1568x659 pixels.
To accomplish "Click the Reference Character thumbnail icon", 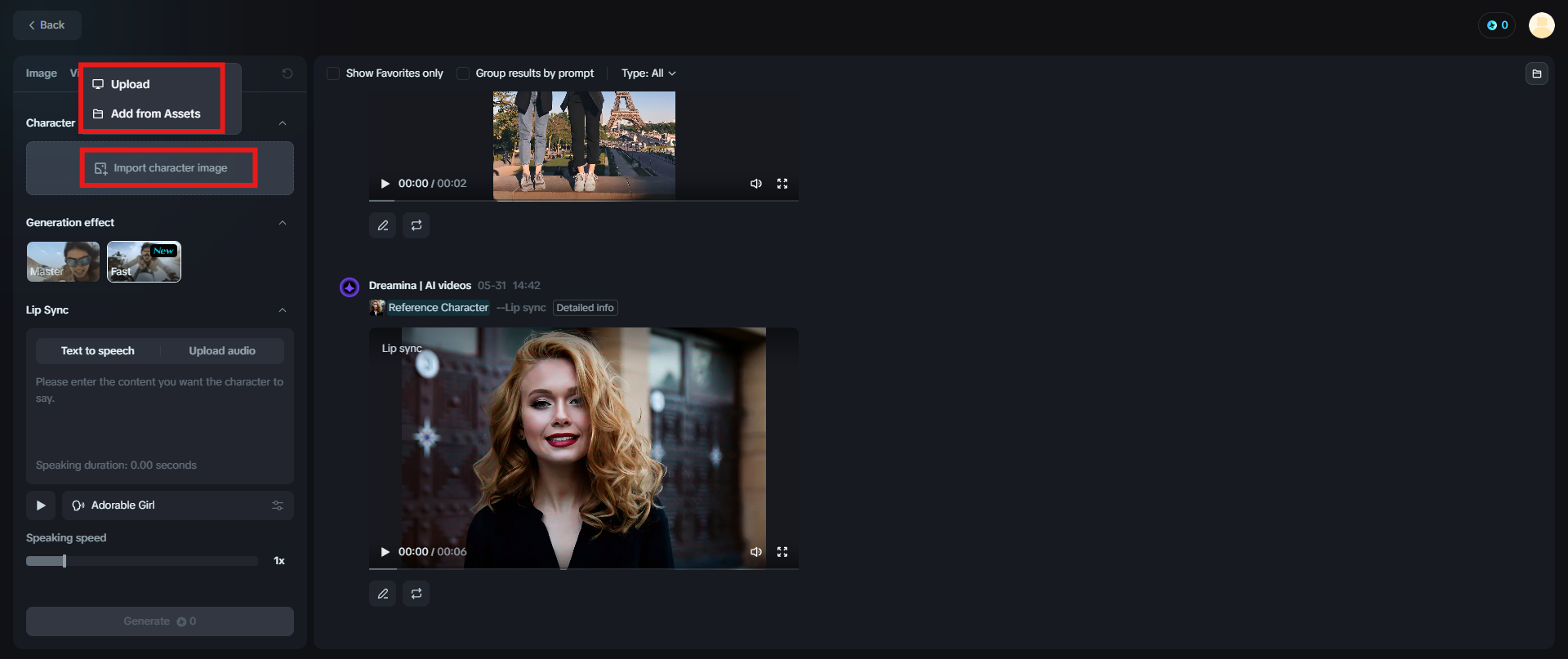I will coord(376,308).
